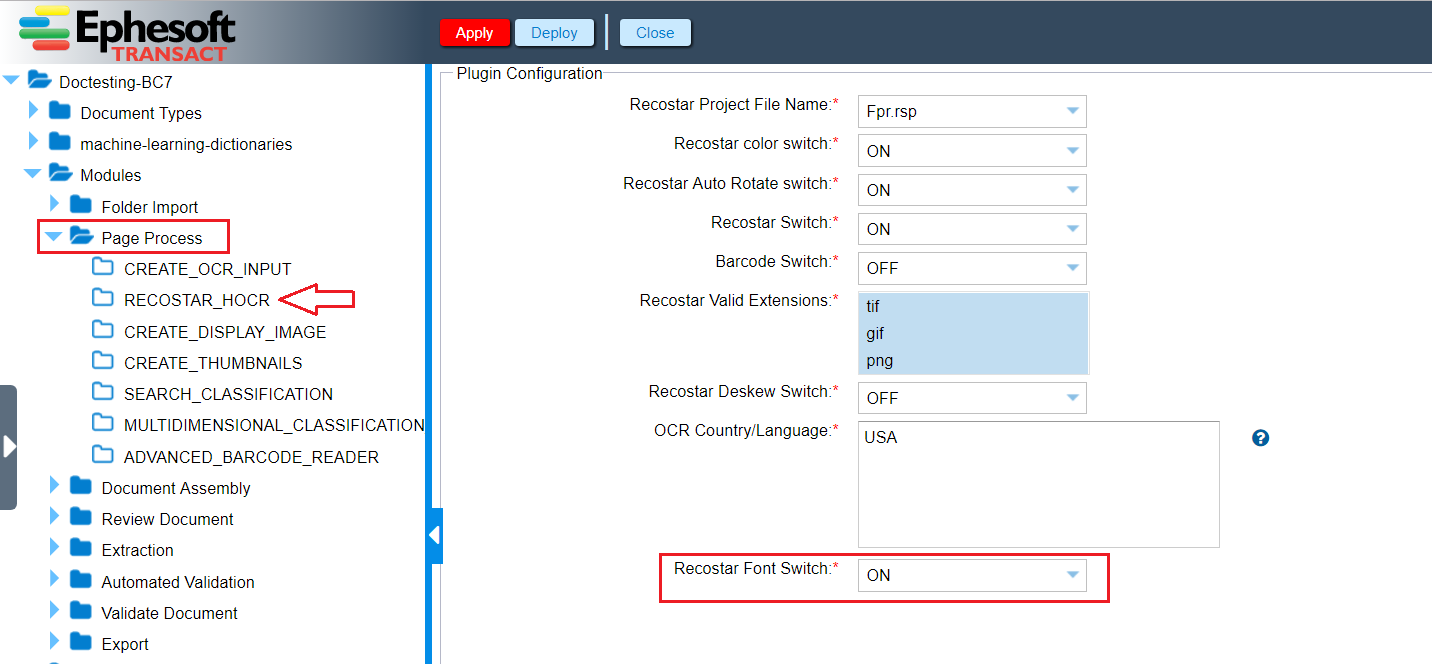This screenshot has height=664, width=1432.
Task: Click the Deploy button
Action: (x=554, y=33)
